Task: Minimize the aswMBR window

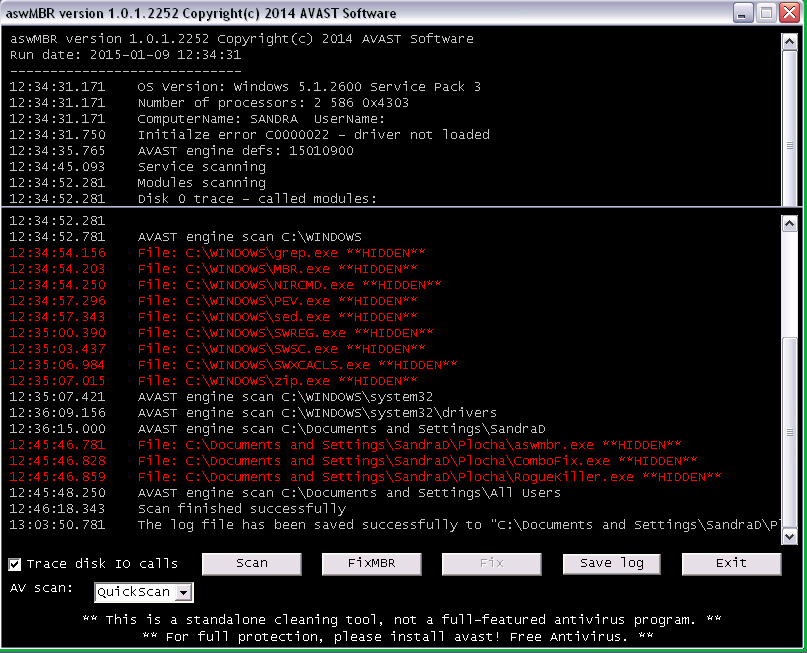Action: coord(742,13)
